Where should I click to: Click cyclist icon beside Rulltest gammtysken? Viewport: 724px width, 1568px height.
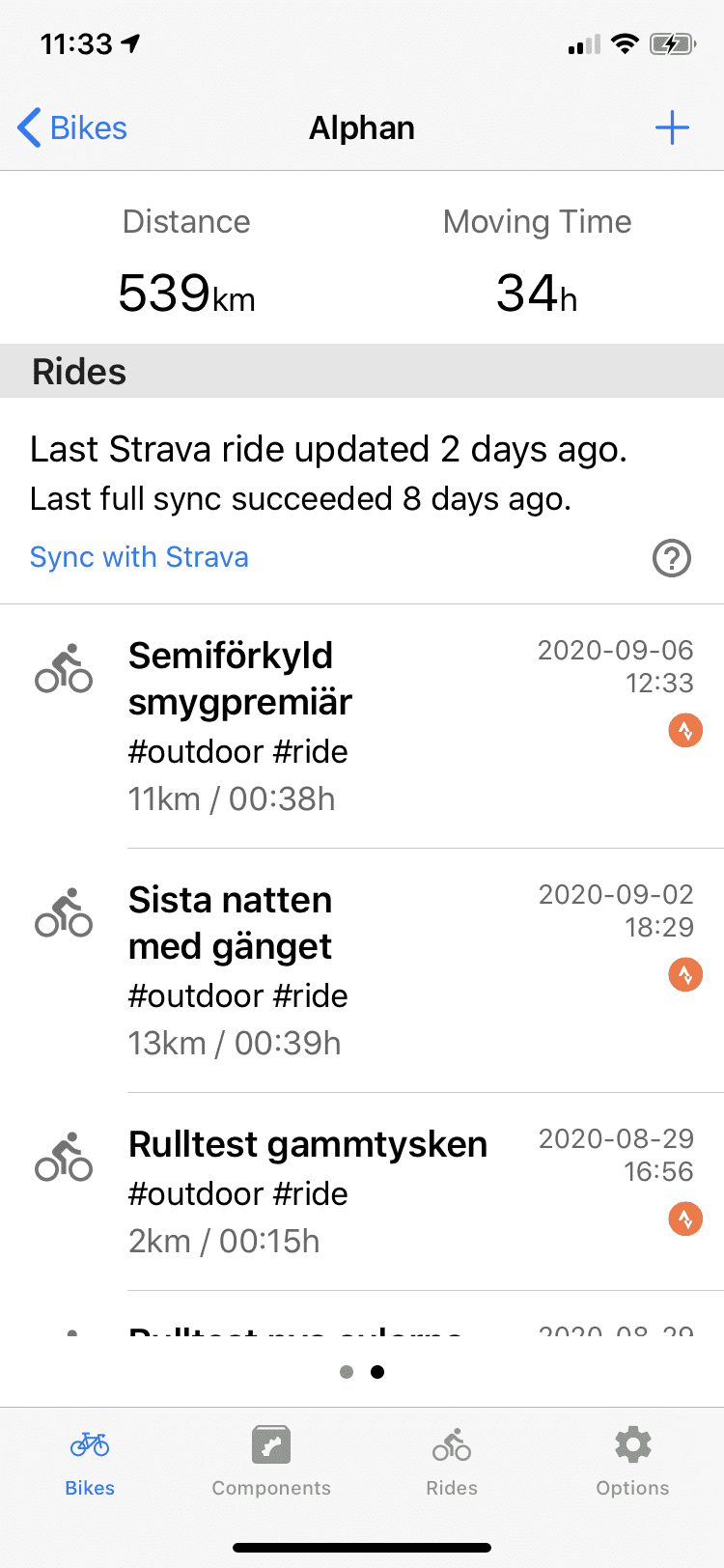click(x=64, y=1158)
